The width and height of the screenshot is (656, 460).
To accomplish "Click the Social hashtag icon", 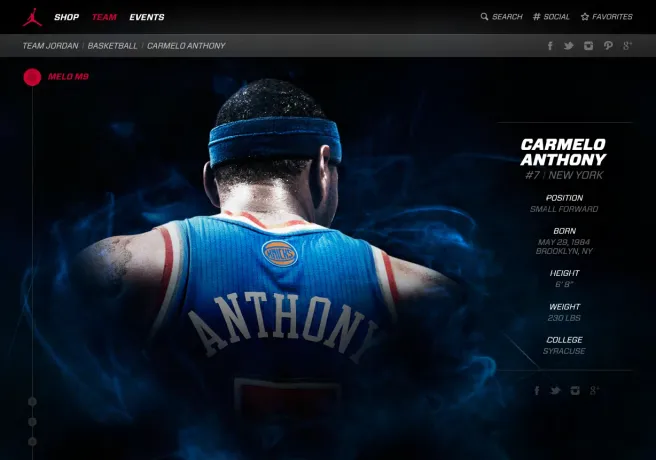I will pos(537,17).
